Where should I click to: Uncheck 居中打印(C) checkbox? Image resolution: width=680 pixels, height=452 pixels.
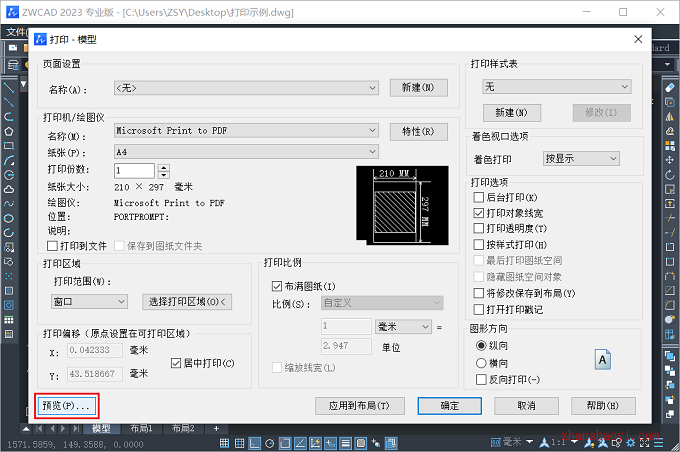pos(176,363)
